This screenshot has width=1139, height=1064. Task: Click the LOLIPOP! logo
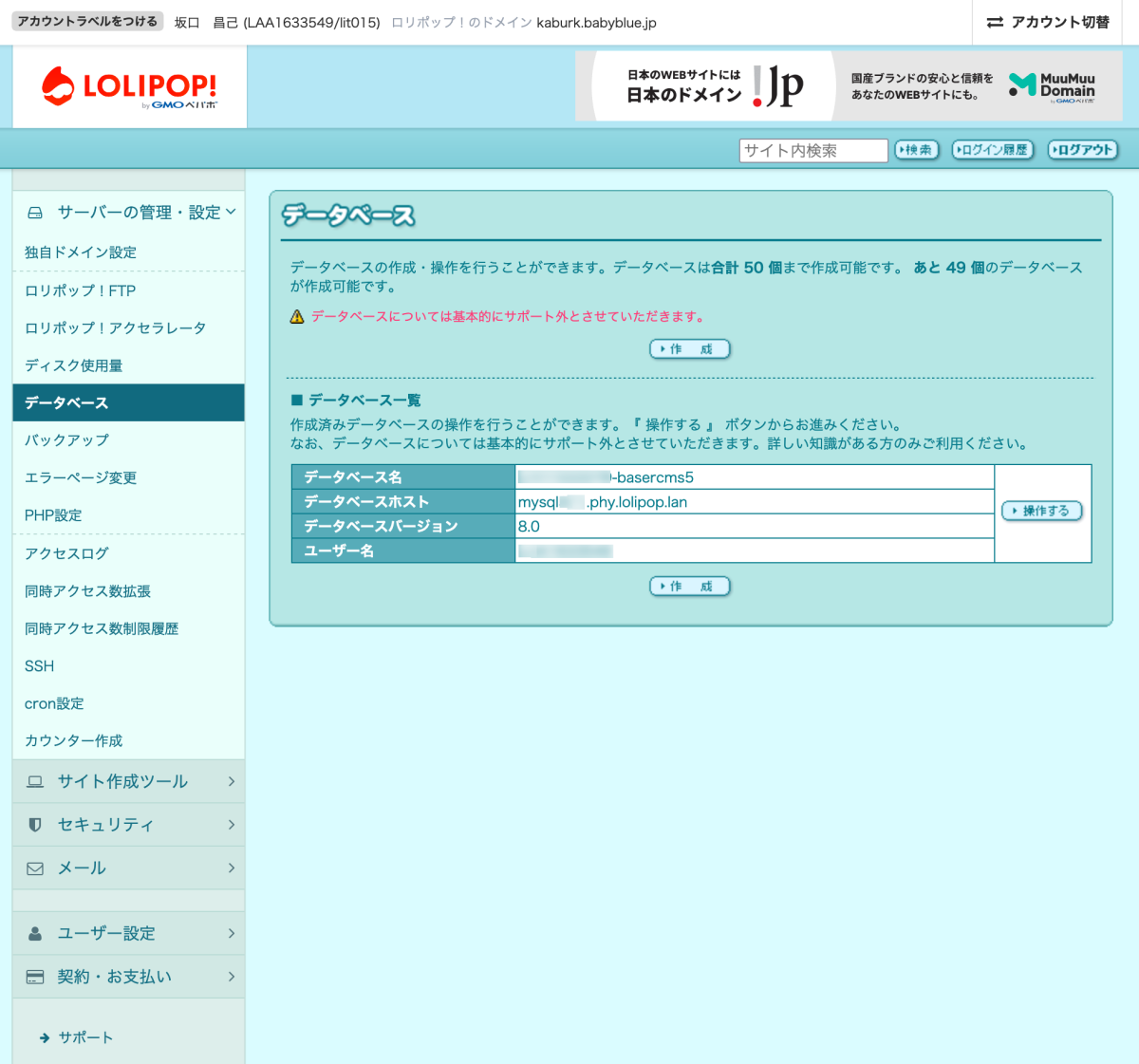(129, 87)
